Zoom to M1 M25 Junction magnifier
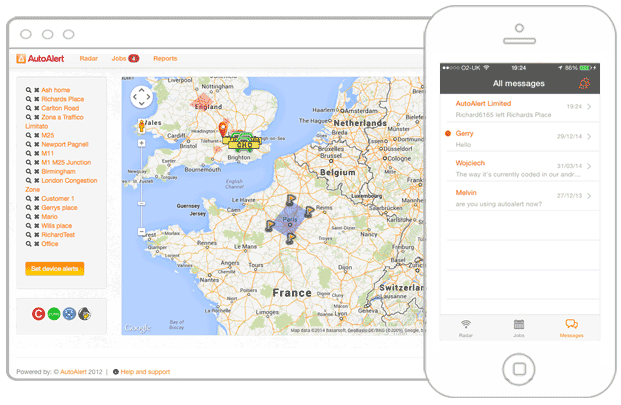 point(29,162)
